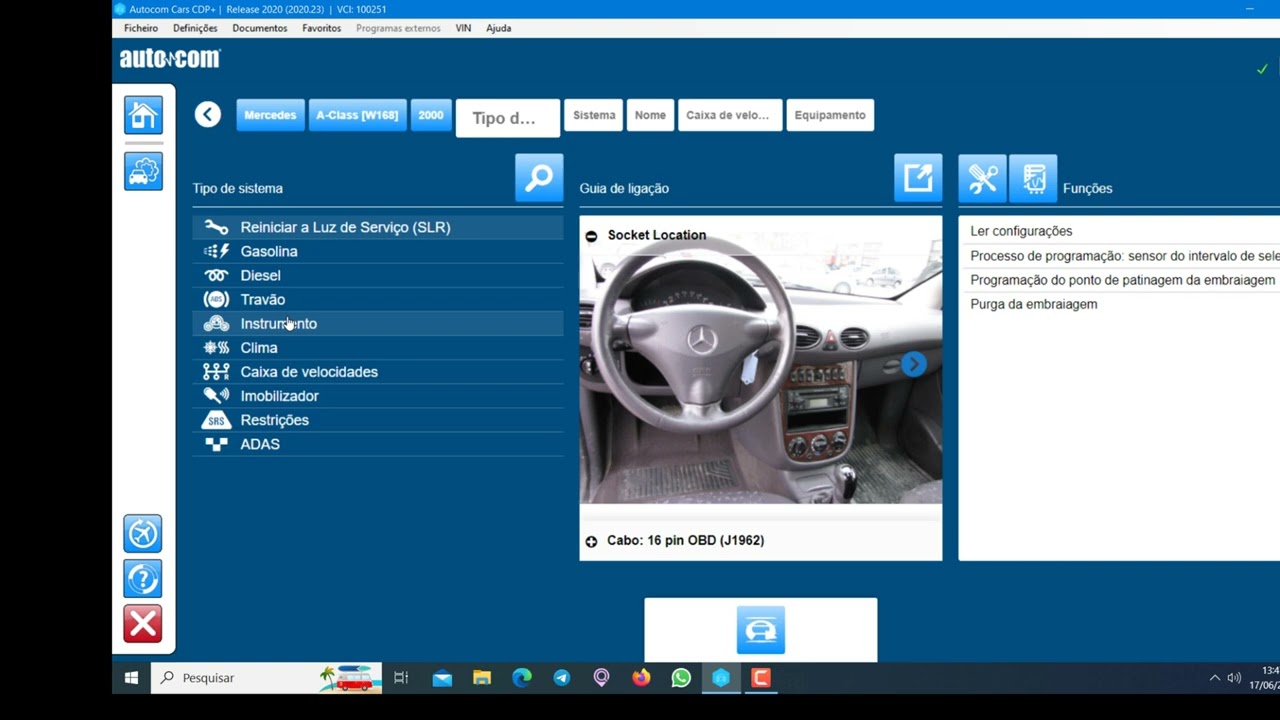Click the functions report document icon

pyautogui.click(x=1033, y=178)
